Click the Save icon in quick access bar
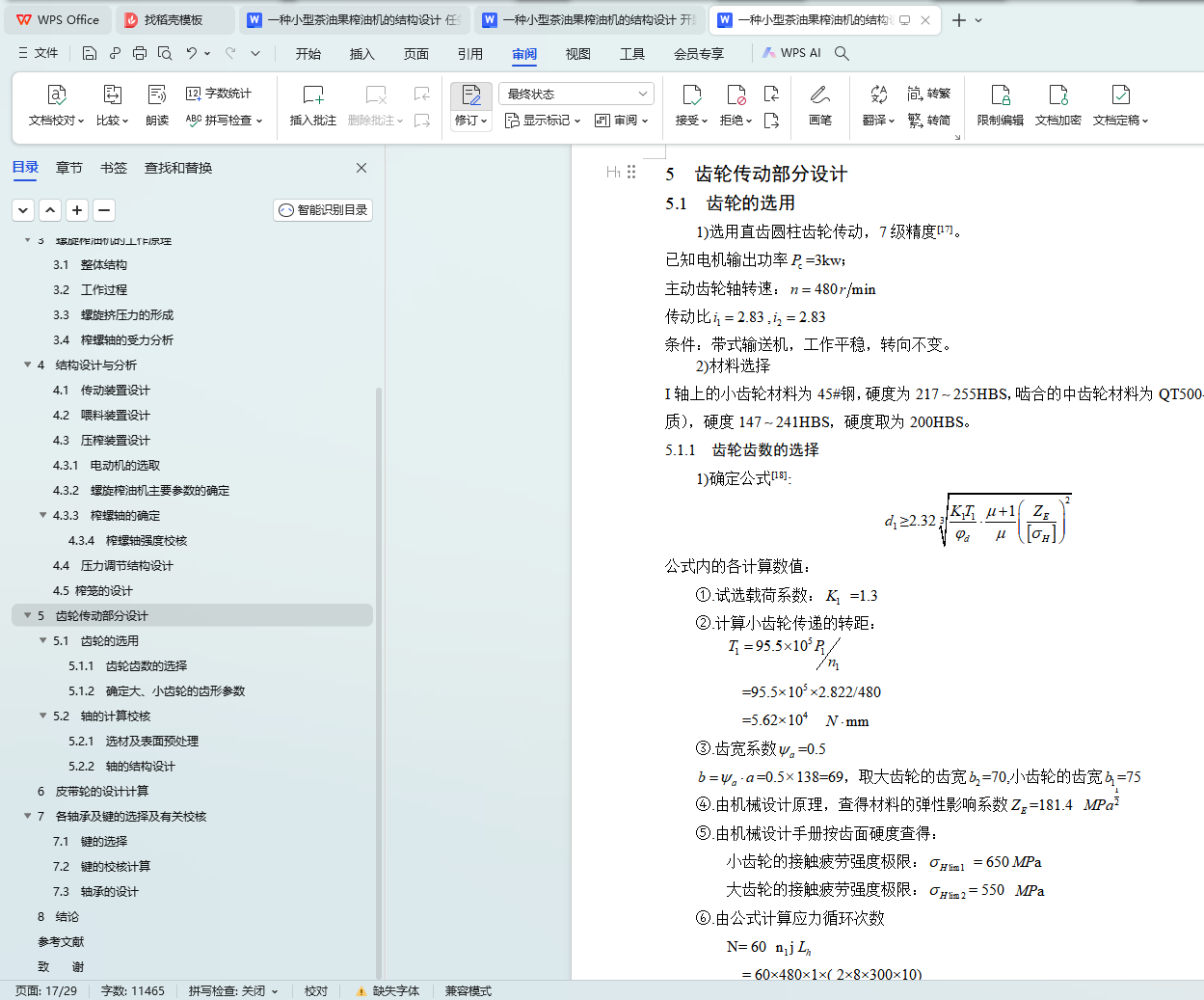 tap(90, 53)
